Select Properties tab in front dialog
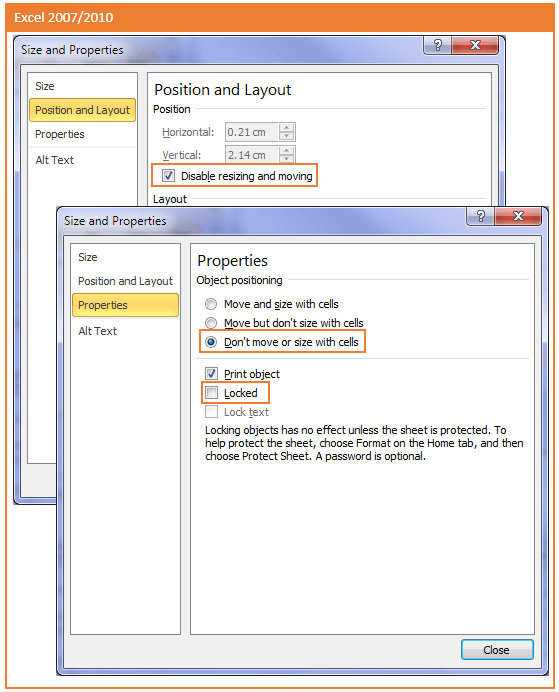The image size is (559, 692). point(125,305)
